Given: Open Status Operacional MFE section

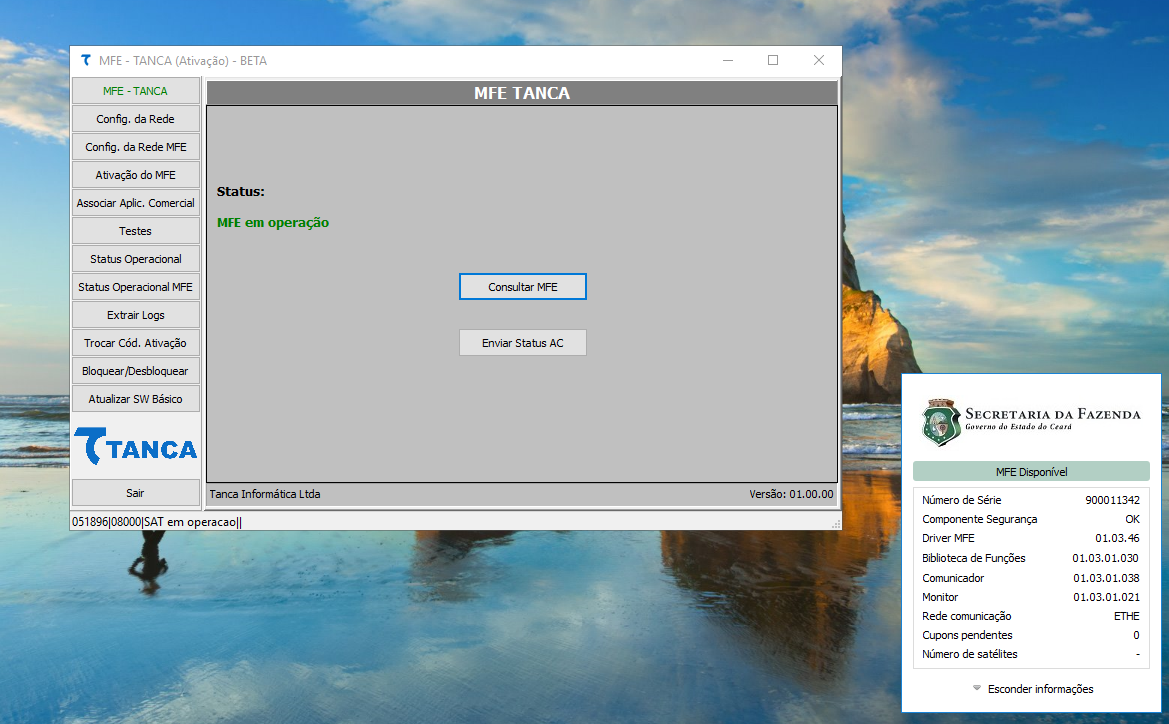Looking at the screenshot, I should click(x=136, y=287).
